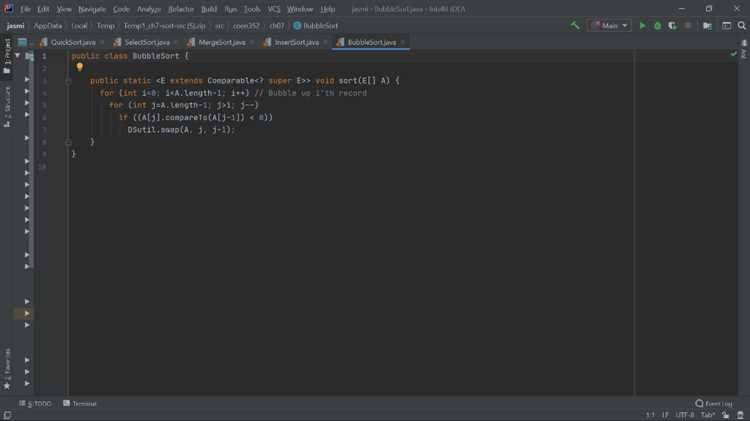The width and height of the screenshot is (750, 421).
Task: Click the rightmost status bar icon
Action: coord(740,415)
